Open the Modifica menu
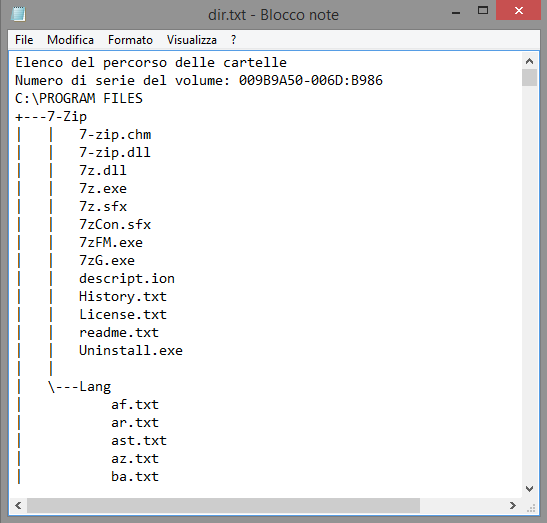The width and height of the screenshot is (547, 523). pyautogui.click(x=70, y=40)
